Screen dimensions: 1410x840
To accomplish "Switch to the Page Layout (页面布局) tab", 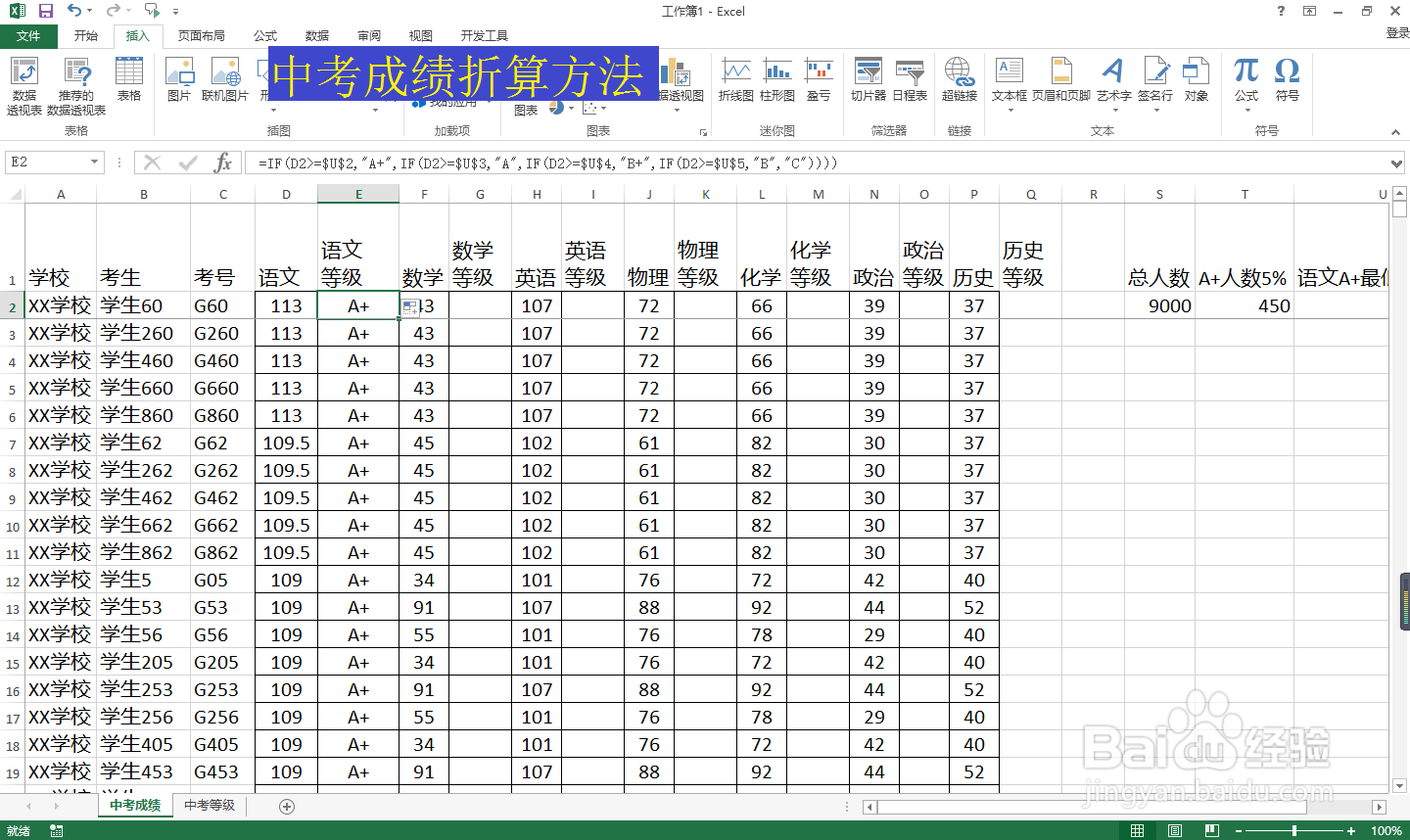I will [x=202, y=36].
